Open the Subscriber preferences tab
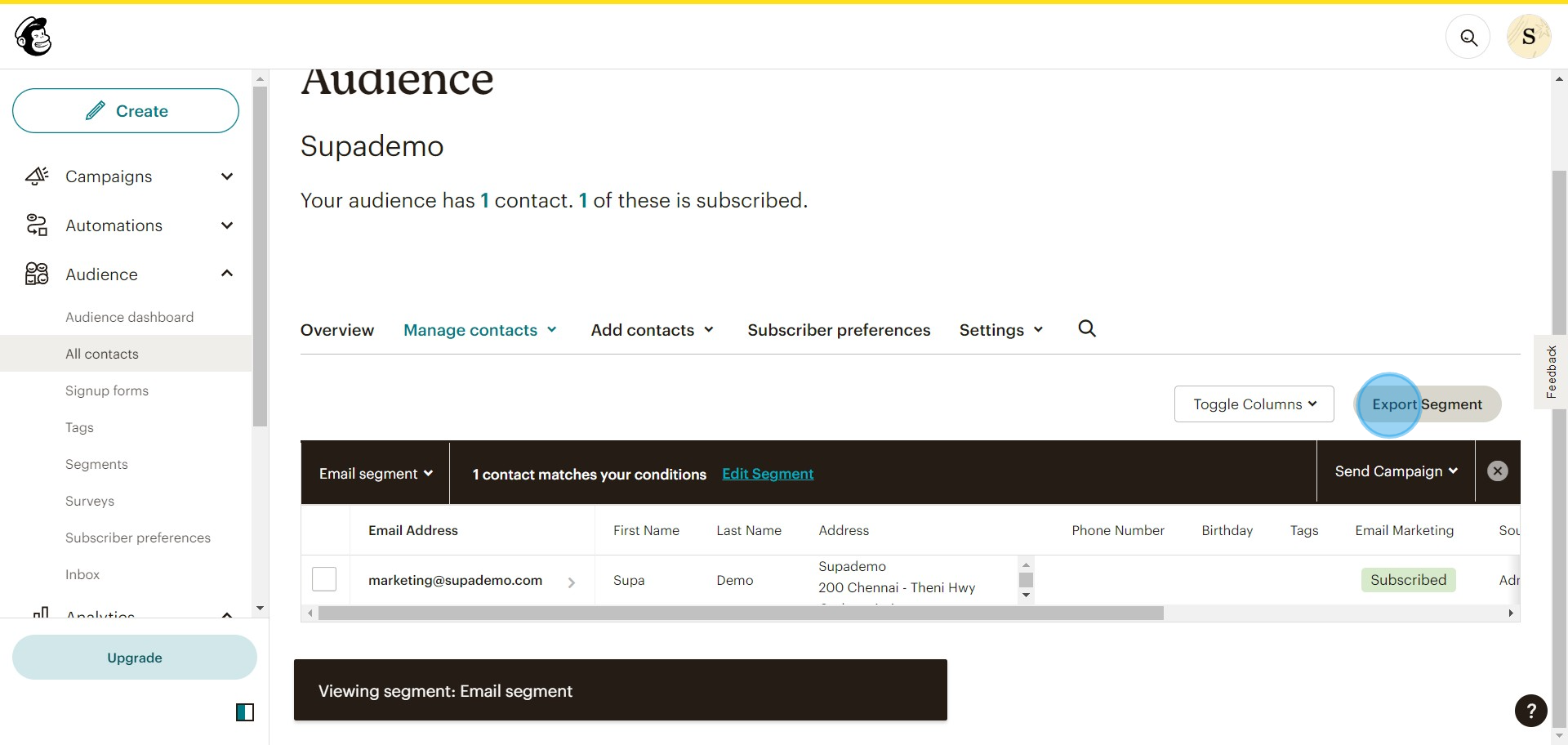 pyautogui.click(x=839, y=330)
